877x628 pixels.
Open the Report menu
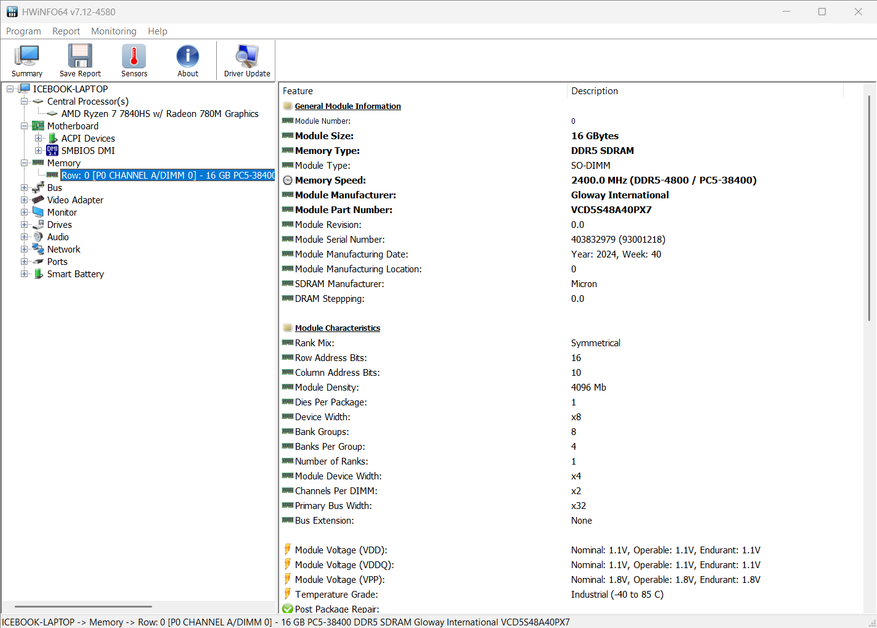[x=66, y=31]
